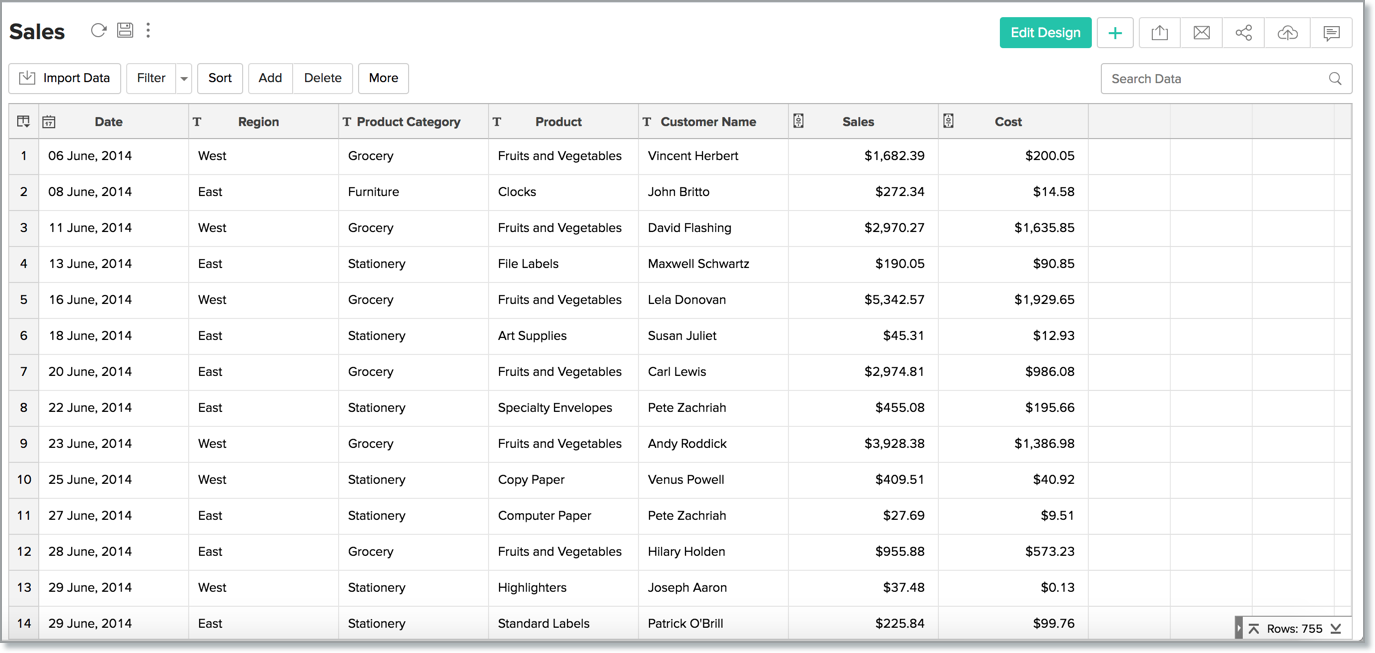
Task: Collapse the Rows count panel using side arrow
Action: coord(1239,629)
